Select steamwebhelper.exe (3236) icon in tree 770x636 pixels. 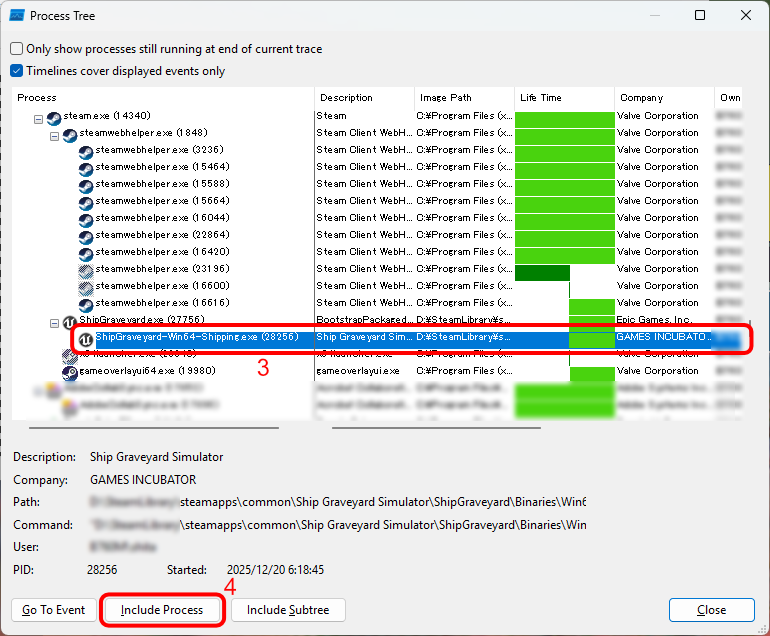coord(86,151)
